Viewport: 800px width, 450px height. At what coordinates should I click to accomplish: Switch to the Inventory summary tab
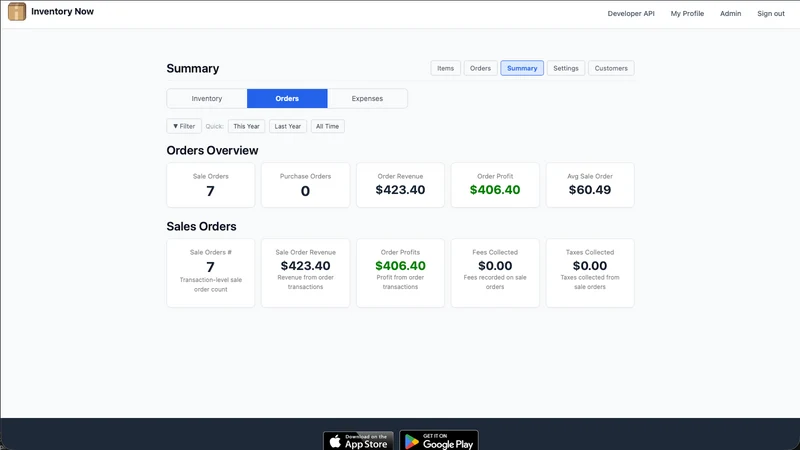tap(207, 98)
